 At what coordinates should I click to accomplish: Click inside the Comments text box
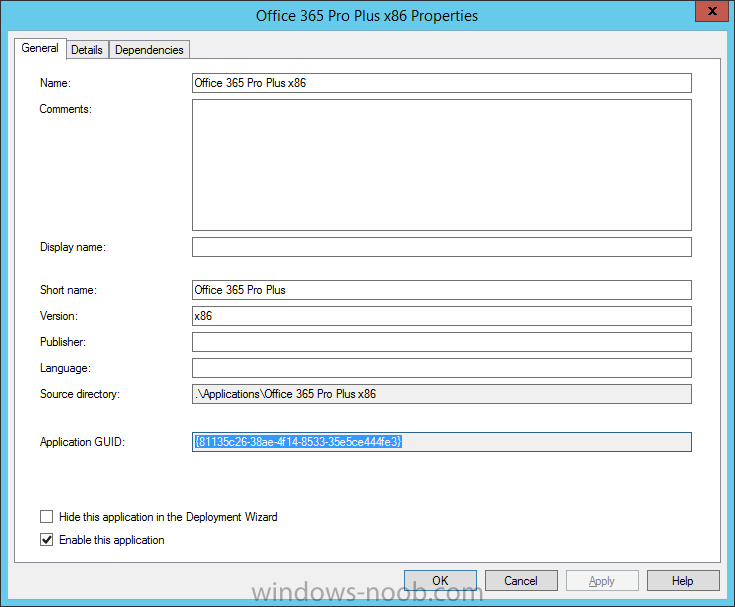(442, 165)
